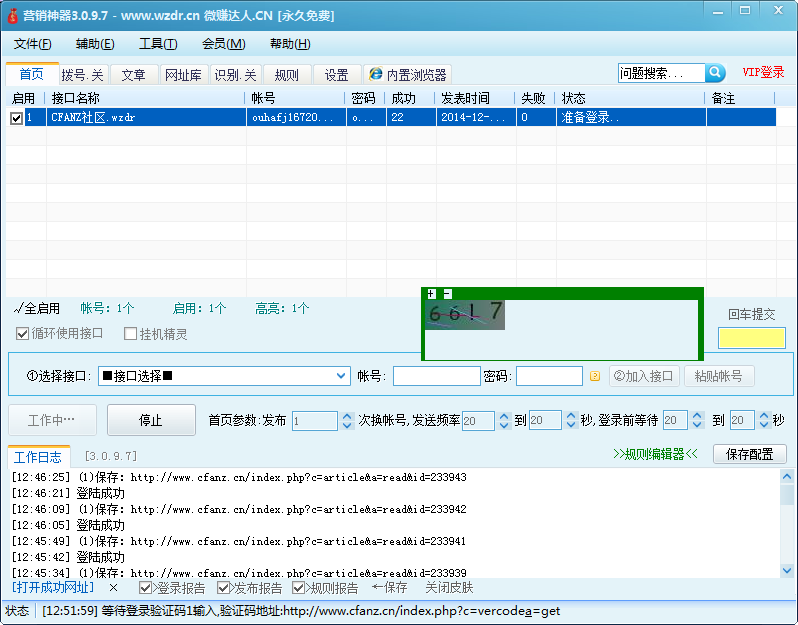Increase the send frequency minimum stepper

click(x=504, y=416)
